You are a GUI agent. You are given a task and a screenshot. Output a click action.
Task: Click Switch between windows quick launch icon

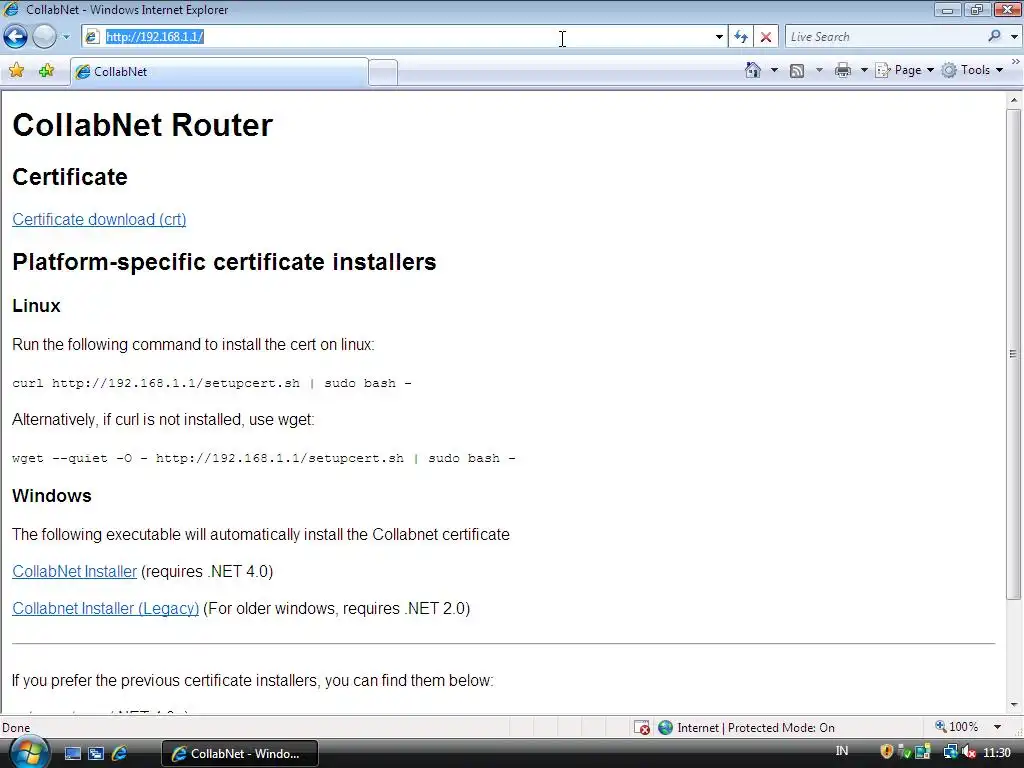pyautogui.click(x=96, y=754)
